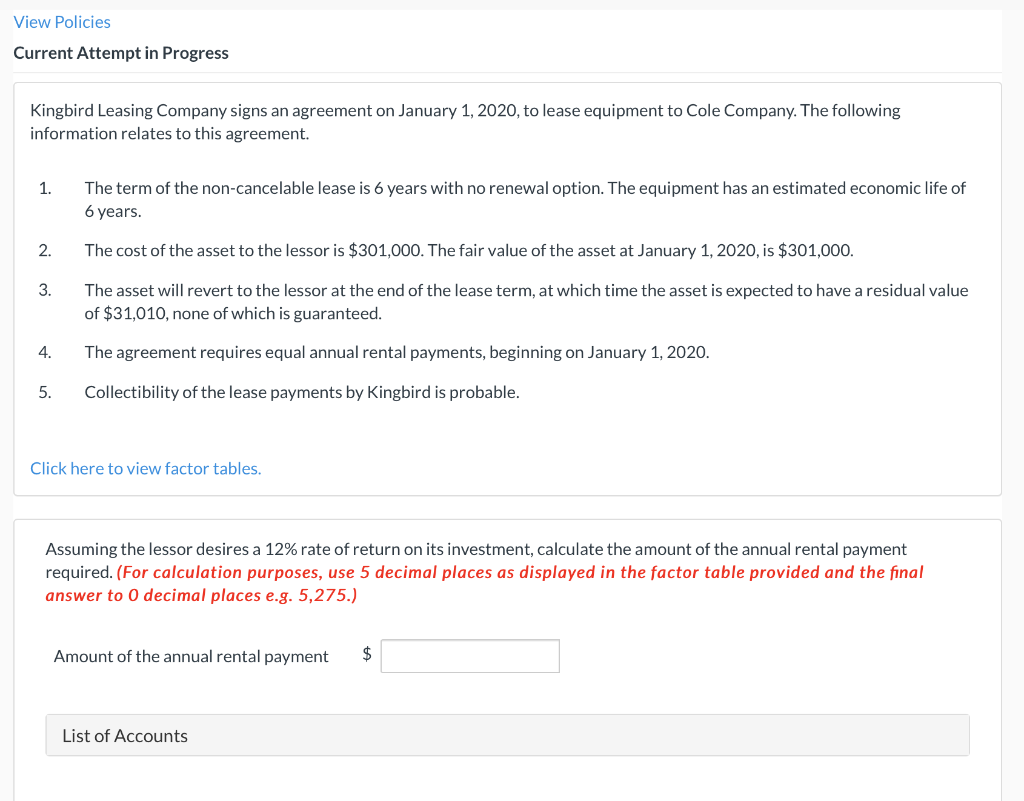1024x801 pixels.
Task: Open the View Policies link
Action: (61, 21)
